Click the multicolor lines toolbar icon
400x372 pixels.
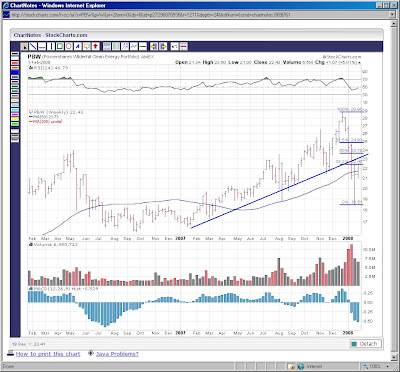coord(183,46)
